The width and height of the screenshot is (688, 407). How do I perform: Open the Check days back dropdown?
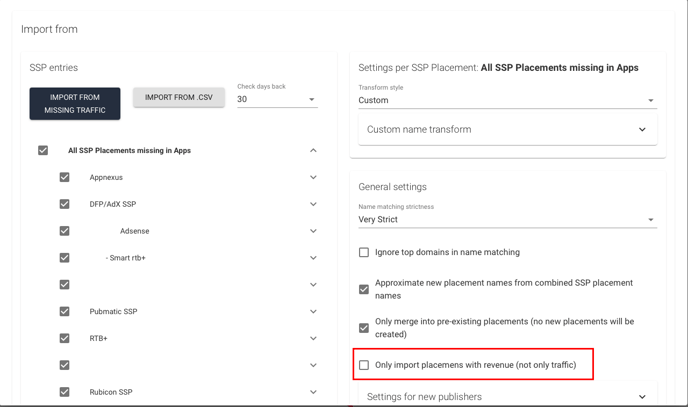tap(277, 99)
